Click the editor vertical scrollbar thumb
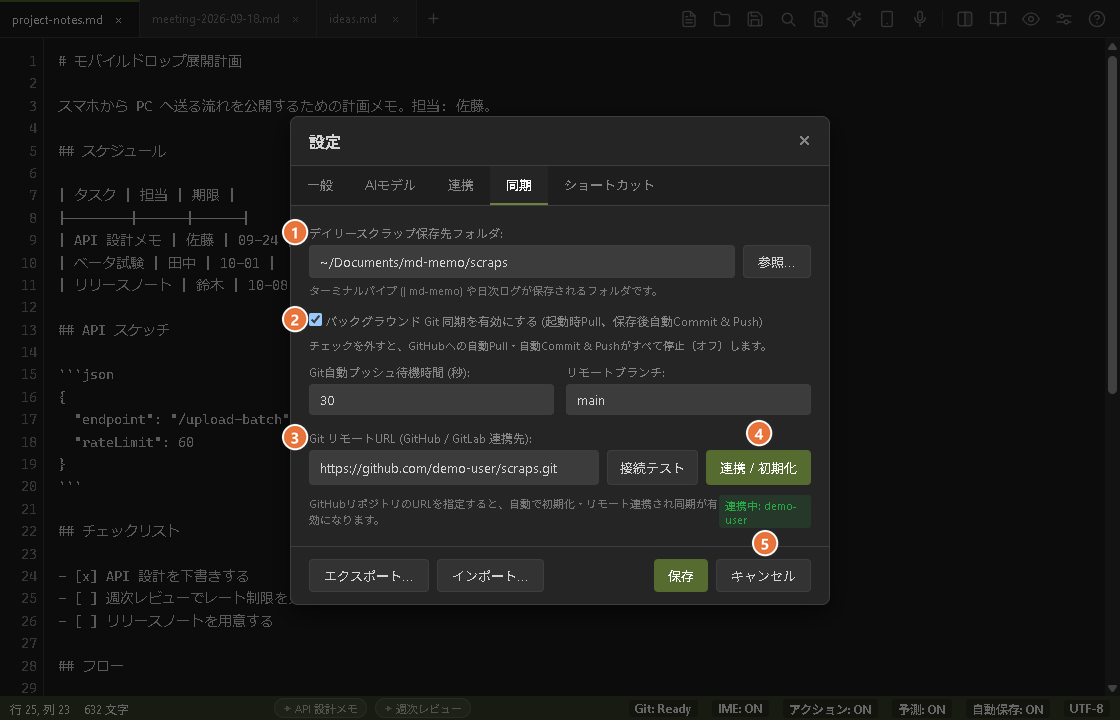 (x=1112, y=223)
